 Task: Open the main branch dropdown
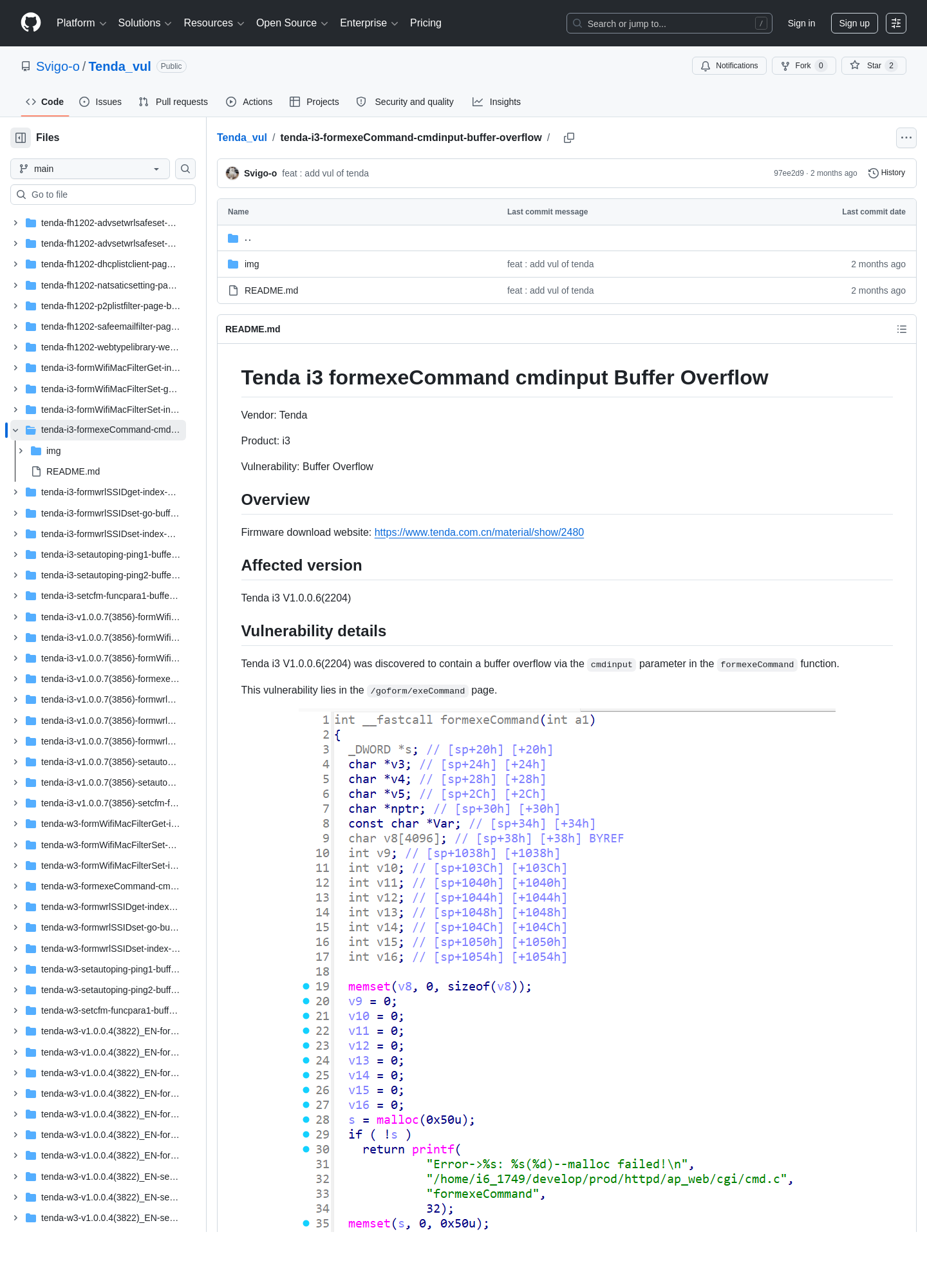pyautogui.click(x=90, y=169)
